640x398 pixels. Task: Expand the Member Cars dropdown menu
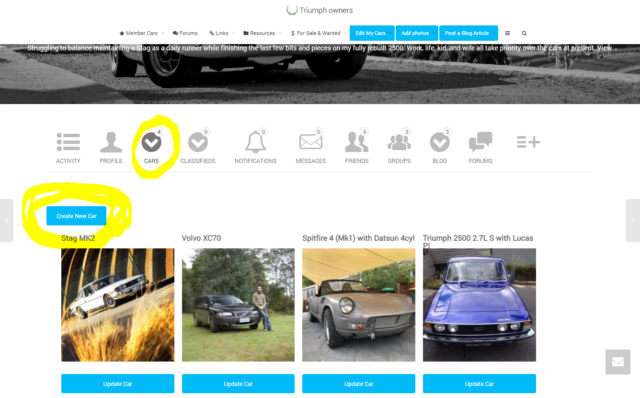coord(142,33)
